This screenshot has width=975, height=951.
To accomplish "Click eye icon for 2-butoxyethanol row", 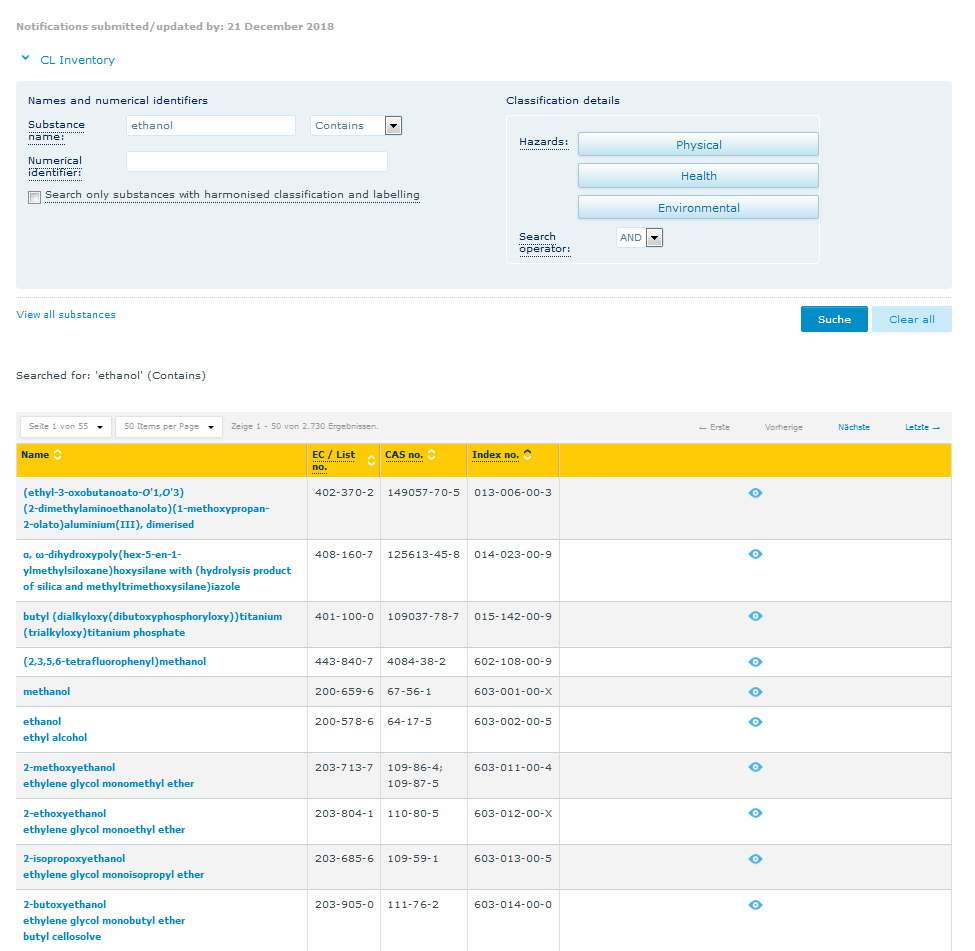I will point(755,905).
